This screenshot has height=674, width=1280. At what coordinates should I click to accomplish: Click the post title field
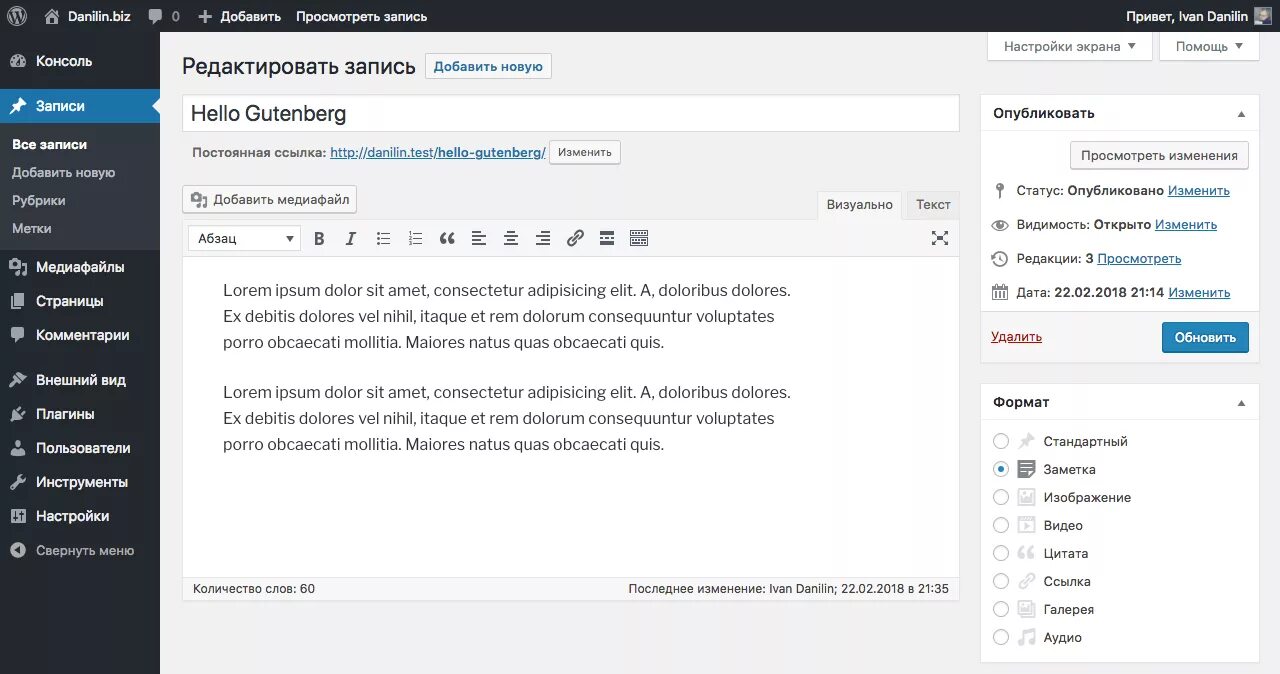(570, 114)
